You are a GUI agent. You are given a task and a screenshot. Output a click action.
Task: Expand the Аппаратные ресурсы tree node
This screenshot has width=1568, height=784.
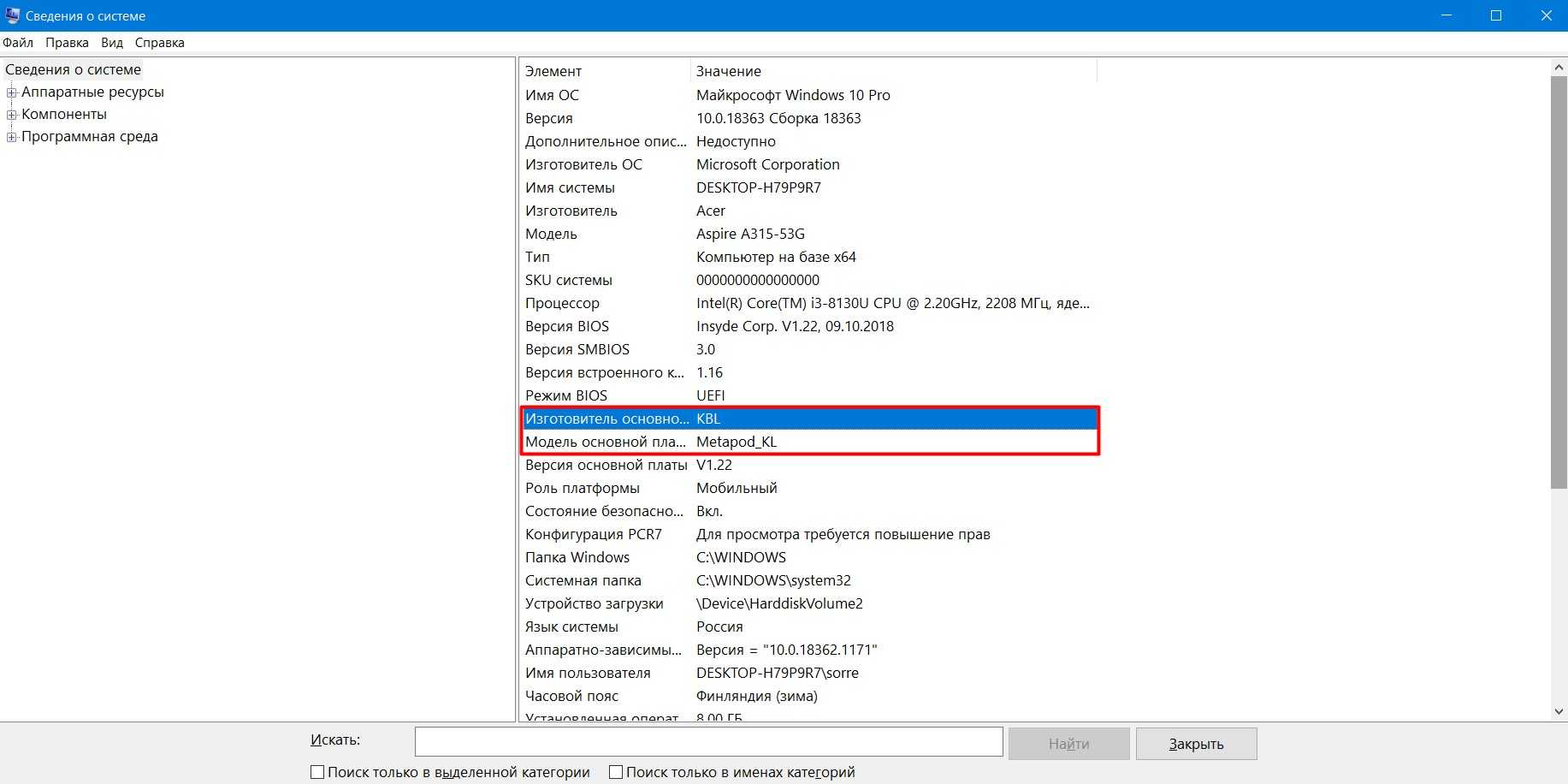[x=12, y=92]
